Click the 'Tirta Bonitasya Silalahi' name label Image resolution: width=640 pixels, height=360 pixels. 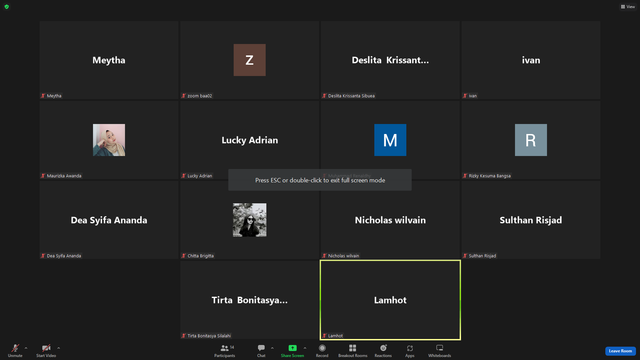click(x=209, y=336)
